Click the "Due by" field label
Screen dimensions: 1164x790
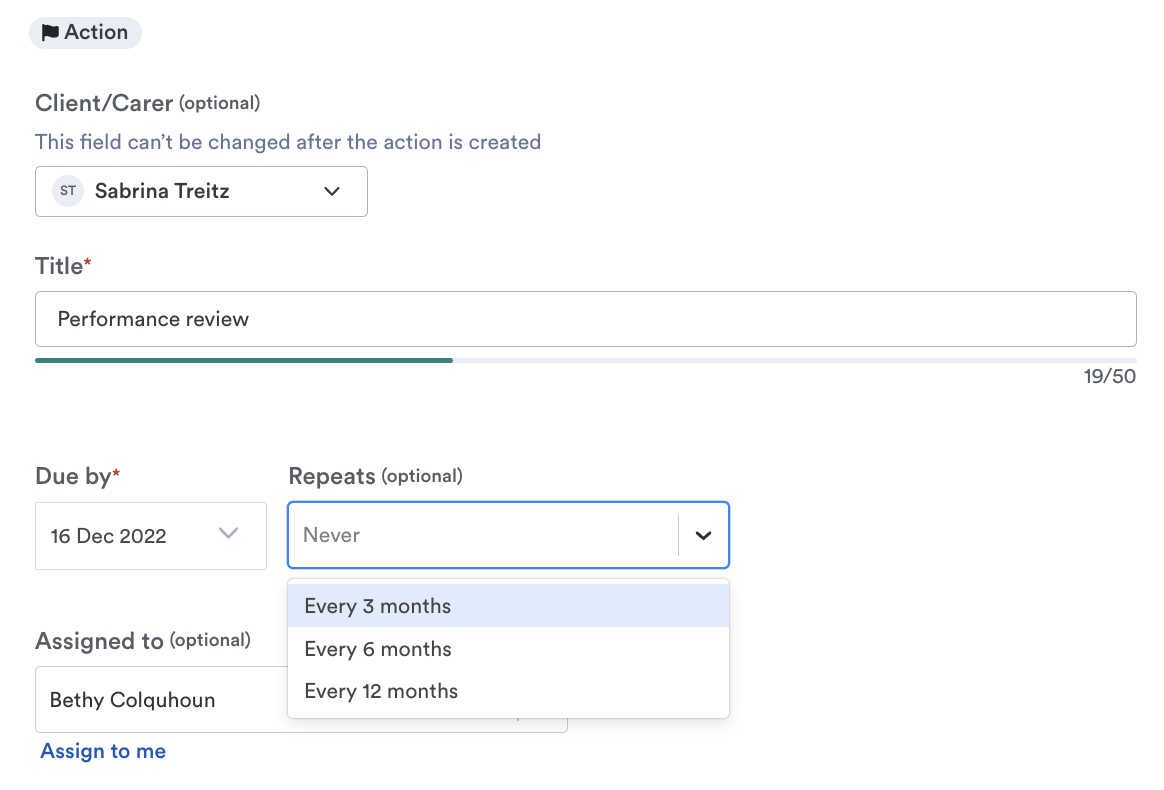[x=72, y=476]
